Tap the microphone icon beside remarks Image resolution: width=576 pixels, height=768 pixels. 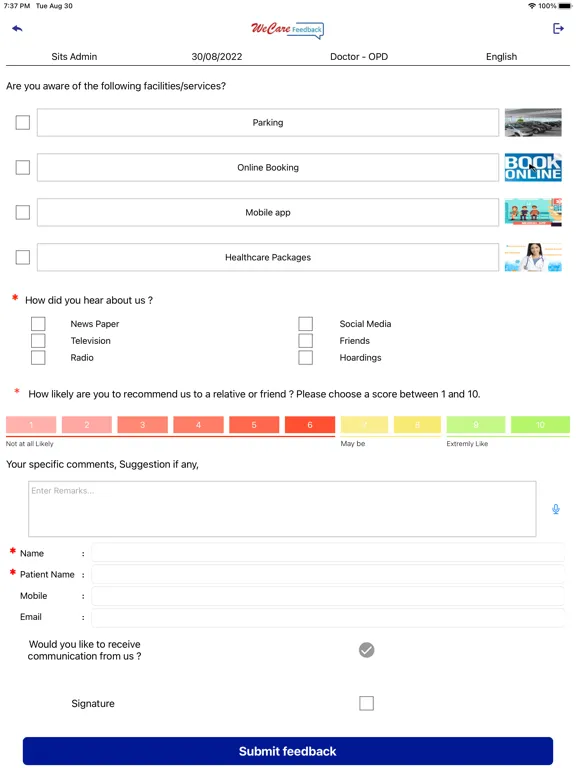(x=555, y=509)
